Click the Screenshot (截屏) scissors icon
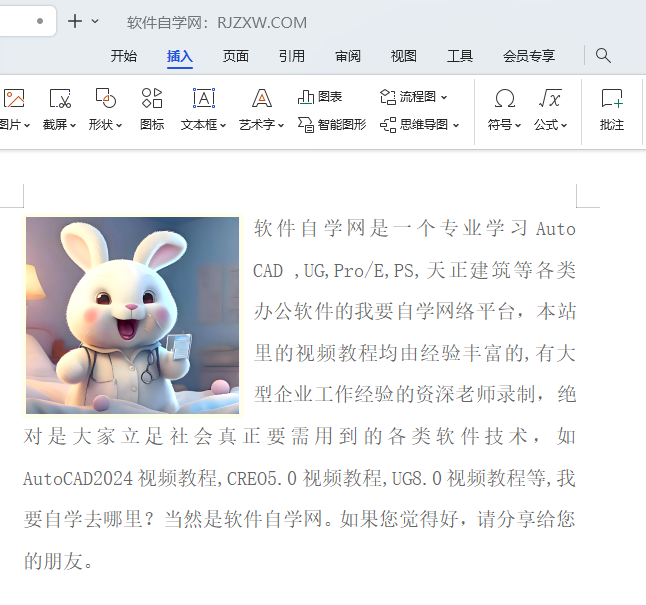 click(60, 98)
